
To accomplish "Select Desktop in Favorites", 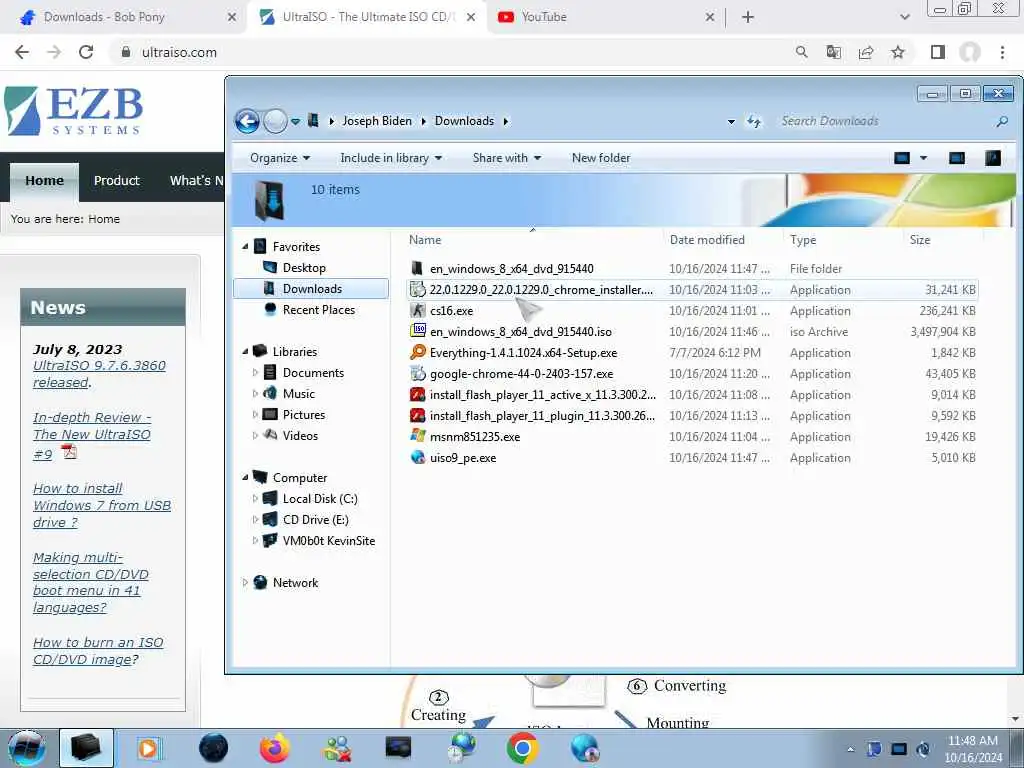I will 304,268.
